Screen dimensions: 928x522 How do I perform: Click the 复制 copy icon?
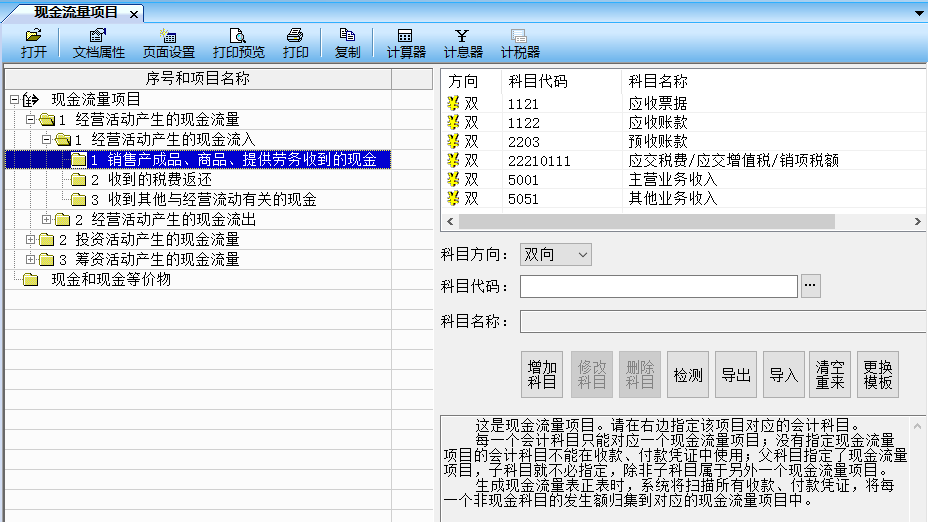(347, 43)
